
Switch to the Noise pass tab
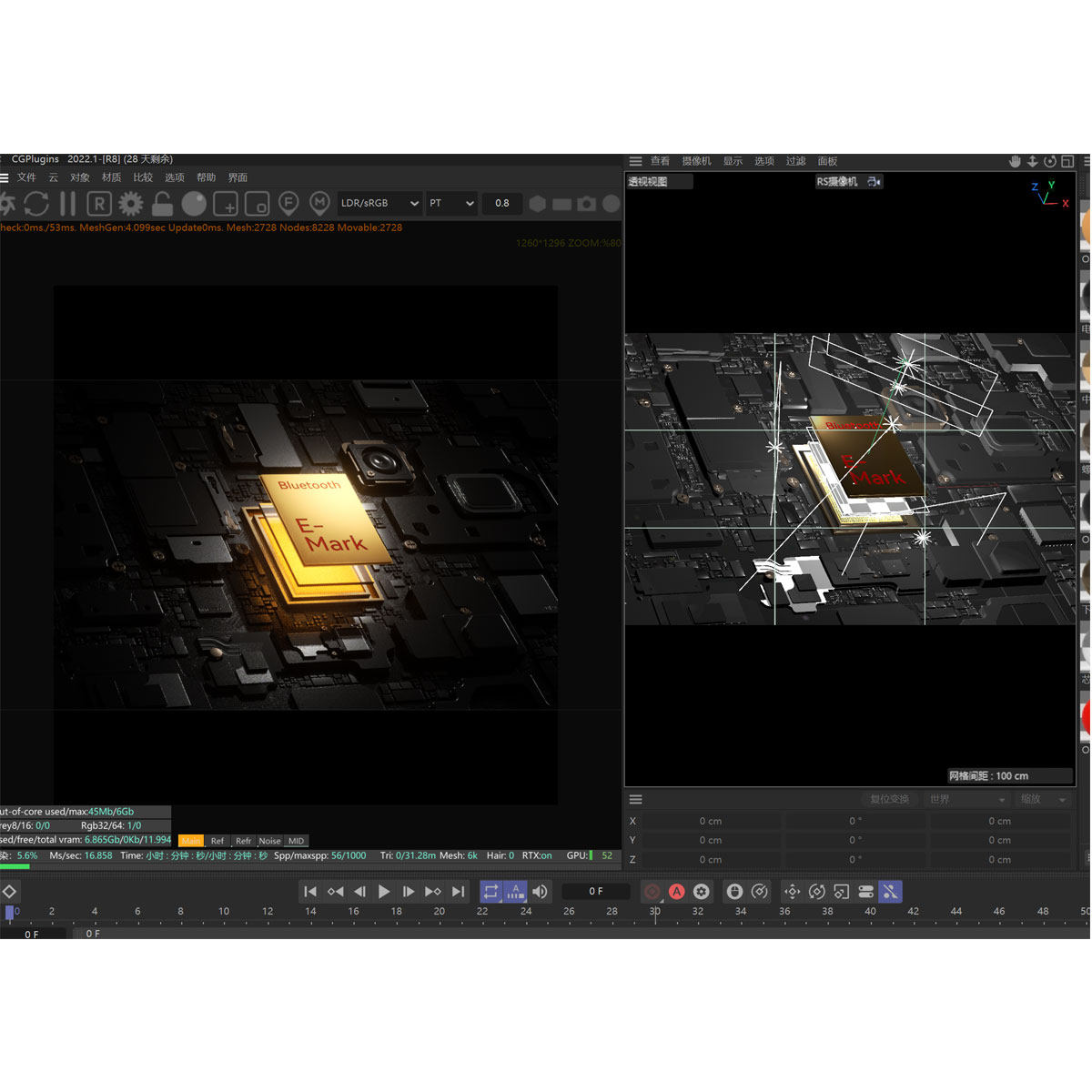point(270,841)
